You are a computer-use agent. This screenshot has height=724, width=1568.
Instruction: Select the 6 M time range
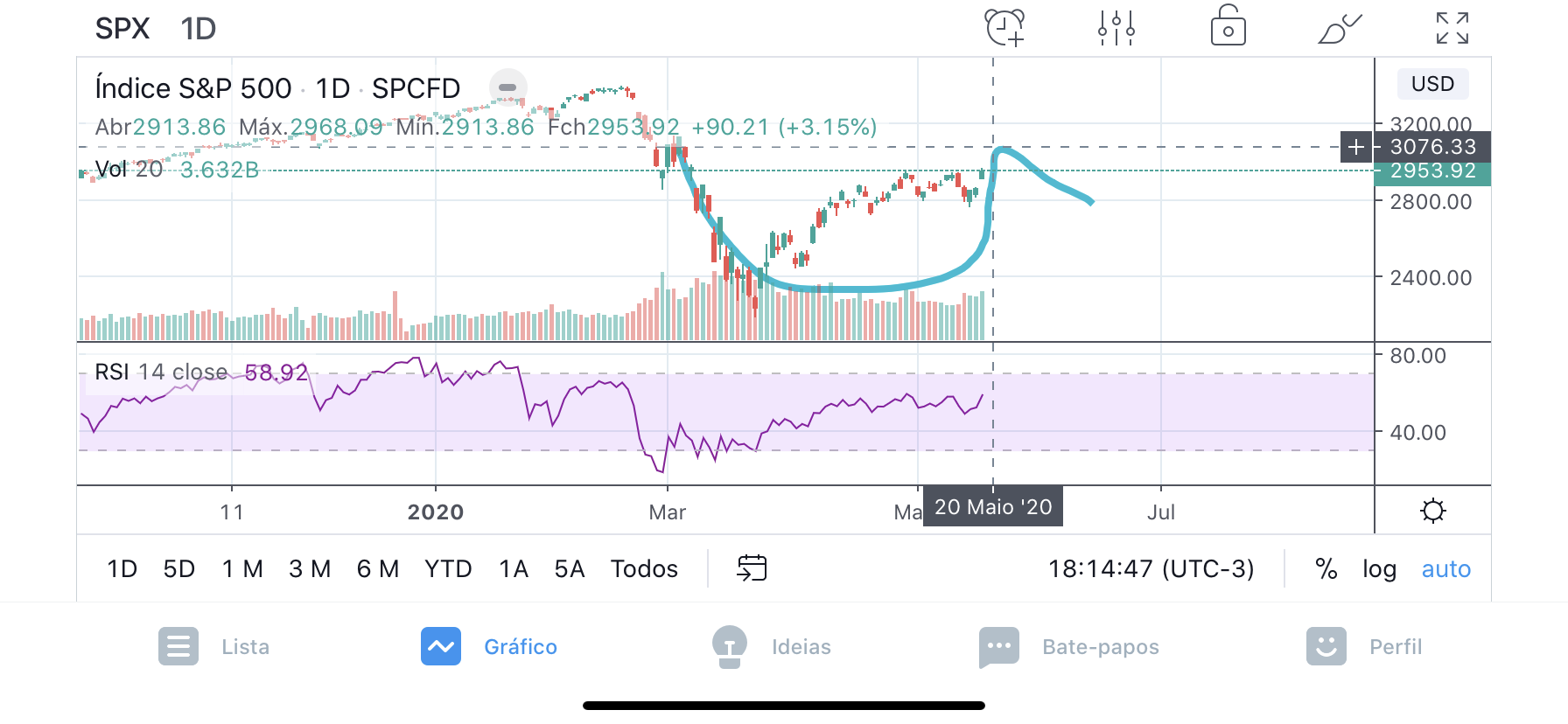tap(377, 569)
